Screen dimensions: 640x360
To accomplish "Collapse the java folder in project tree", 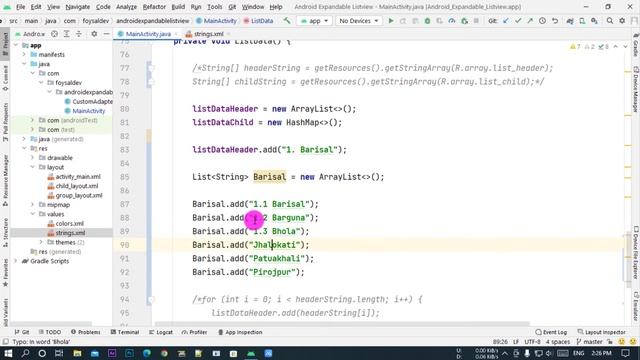I will tap(24, 64).
